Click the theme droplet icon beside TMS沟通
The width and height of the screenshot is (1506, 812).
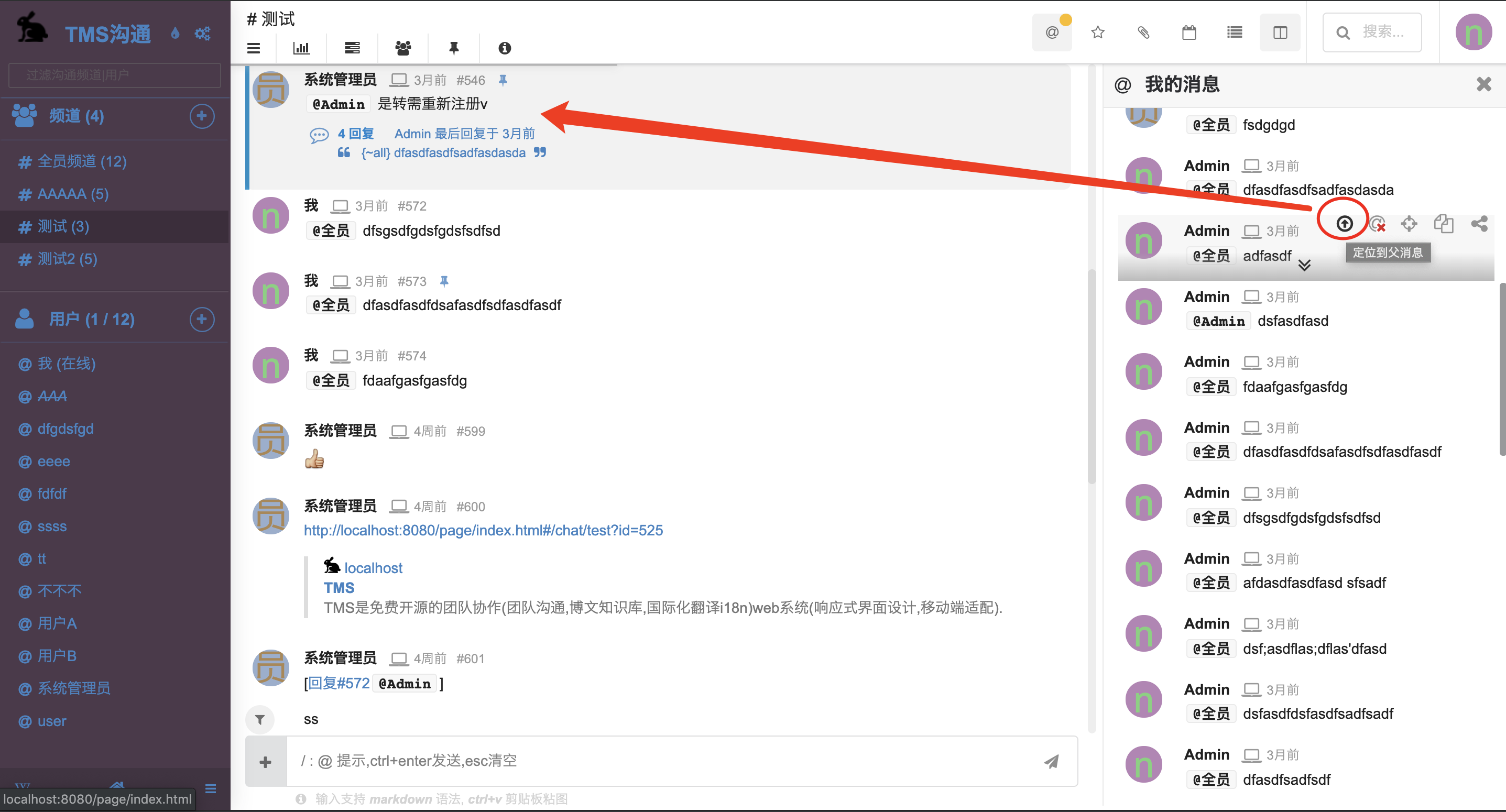click(x=175, y=34)
